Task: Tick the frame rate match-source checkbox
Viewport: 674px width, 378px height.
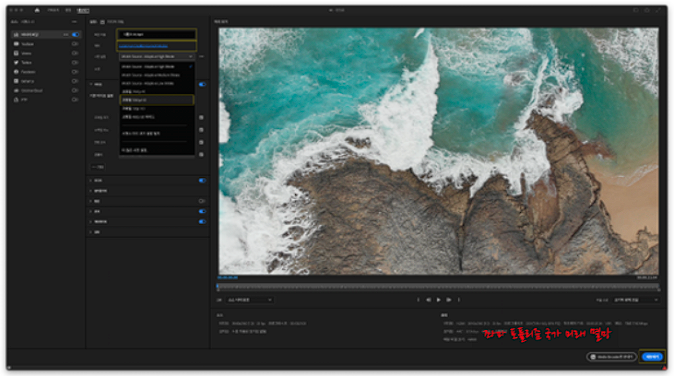Action: [x=201, y=130]
